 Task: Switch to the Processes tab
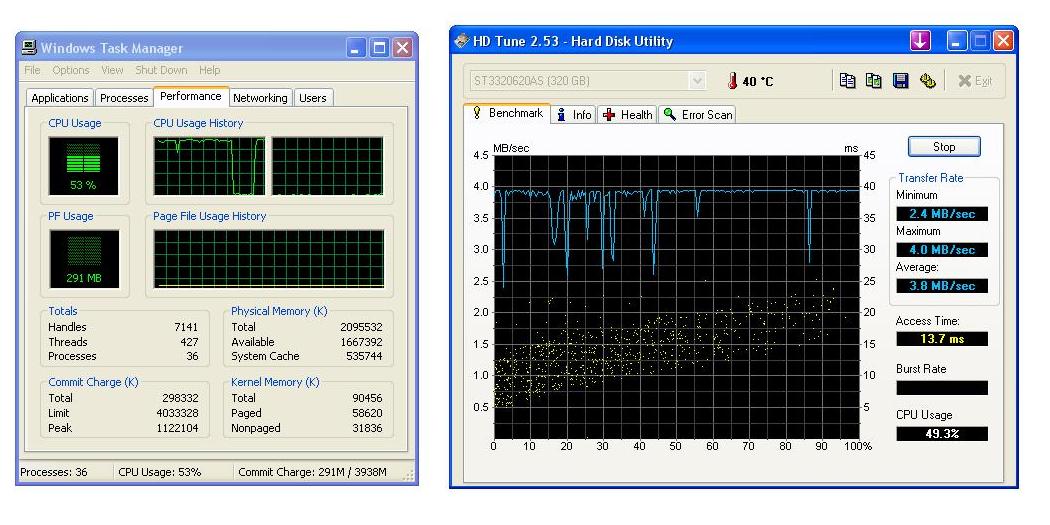coord(124,98)
